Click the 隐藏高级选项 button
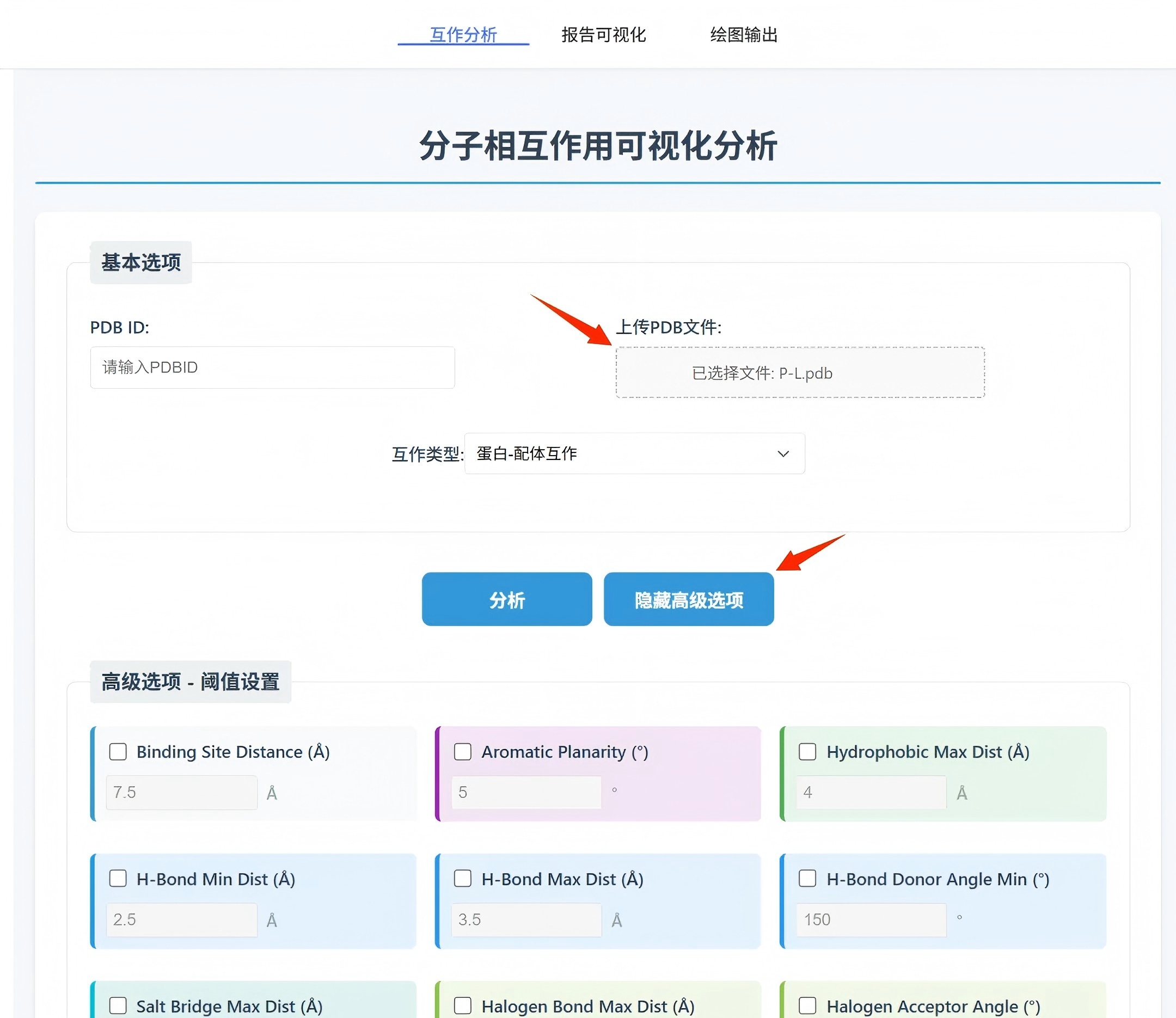Viewport: 1176px width, 1018px height. point(689,599)
